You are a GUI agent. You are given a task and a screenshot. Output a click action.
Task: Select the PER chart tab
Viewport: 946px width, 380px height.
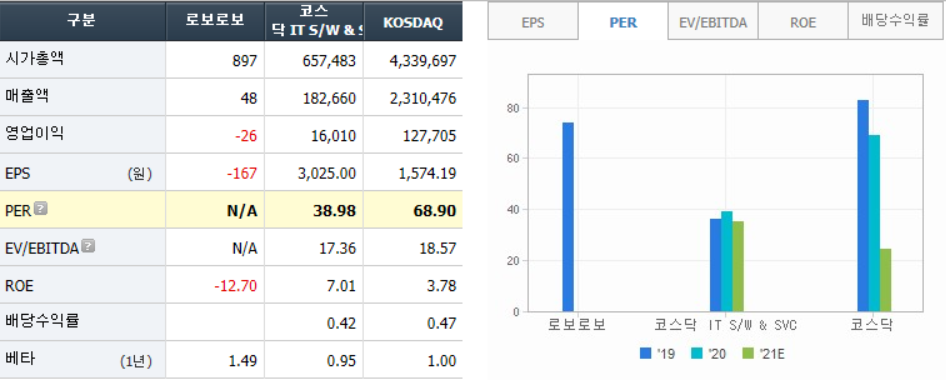point(623,22)
